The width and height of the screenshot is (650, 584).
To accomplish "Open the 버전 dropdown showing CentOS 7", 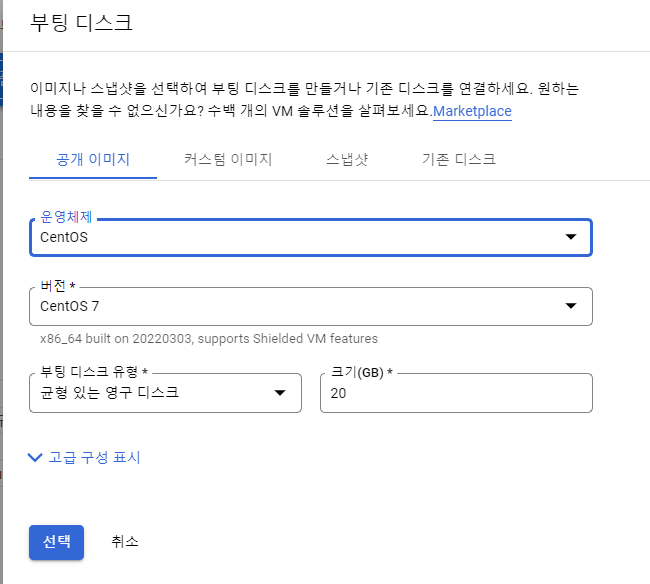I will coord(310,306).
